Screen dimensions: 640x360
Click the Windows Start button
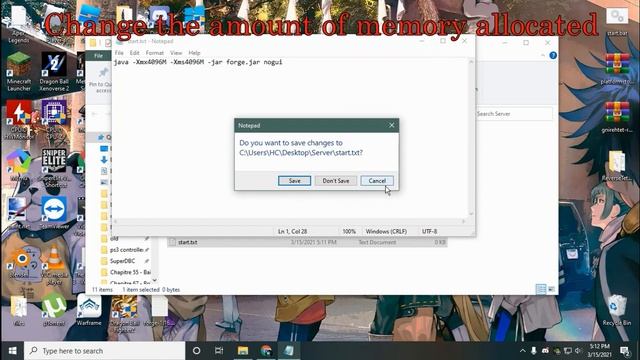coord(12,351)
